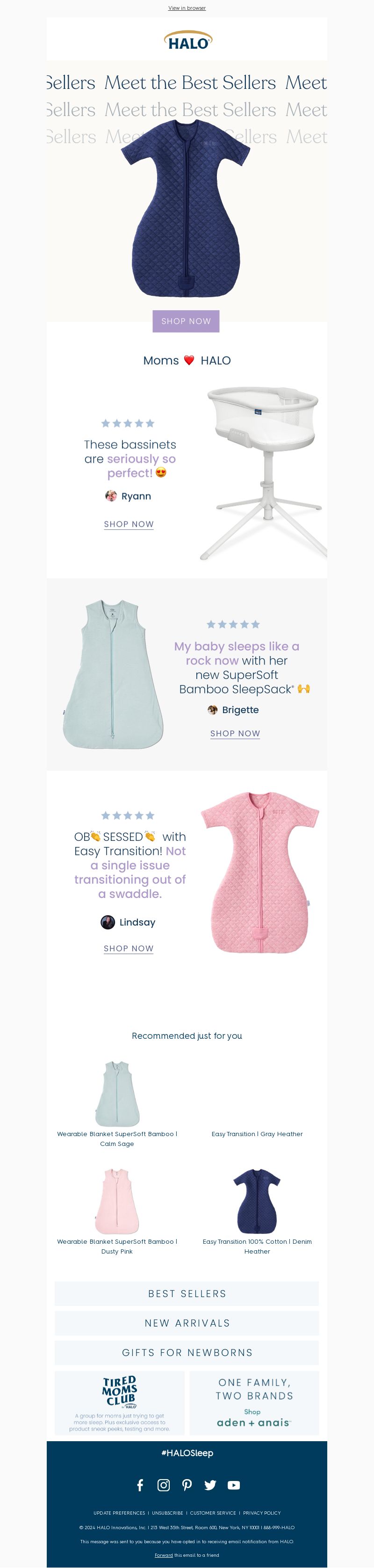Click the white bassinet product image
This screenshot has width=374, height=1568.
[x=263, y=472]
